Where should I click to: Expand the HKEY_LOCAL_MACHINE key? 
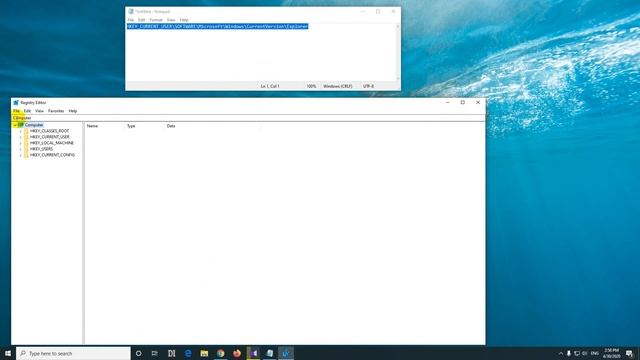point(20,143)
